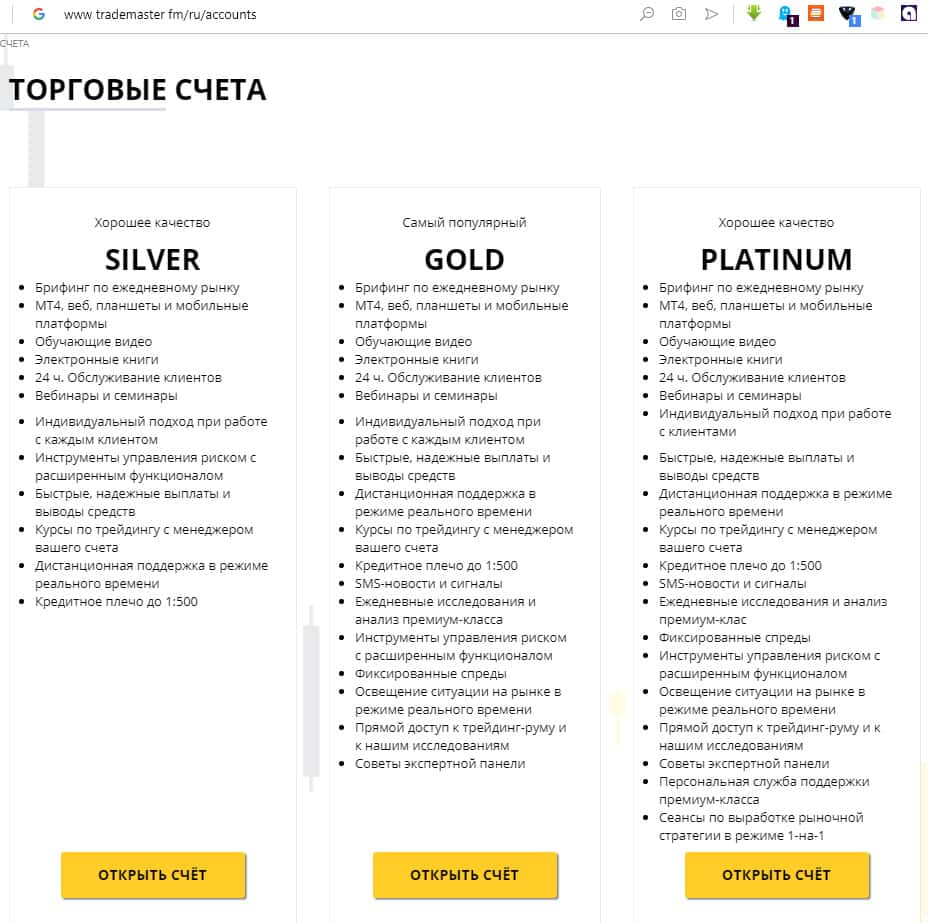Click the PLATINUM account heading
Screen dimensions: 928x923
[776, 260]
